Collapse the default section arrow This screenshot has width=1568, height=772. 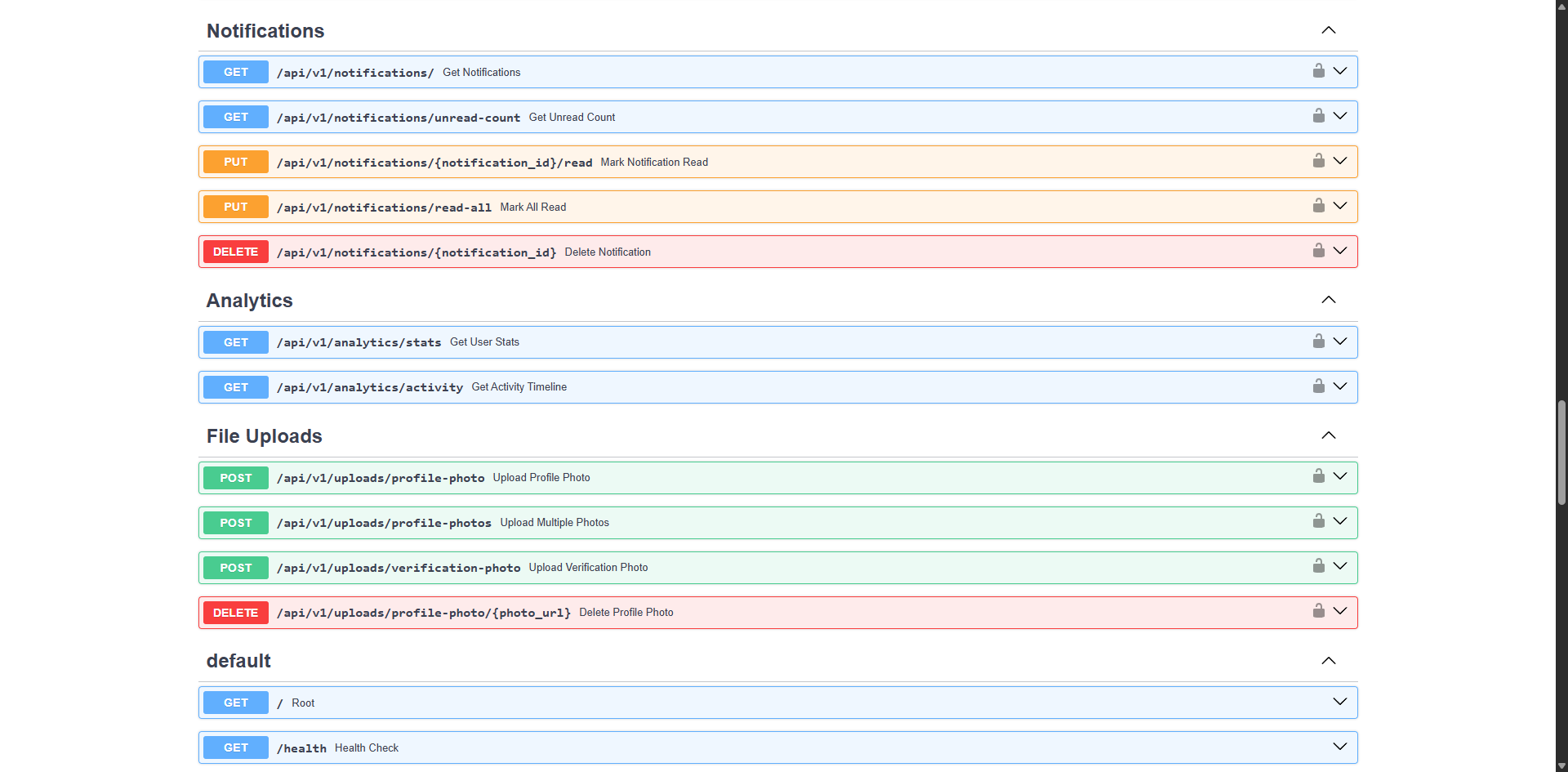[x=1329, y=661]
